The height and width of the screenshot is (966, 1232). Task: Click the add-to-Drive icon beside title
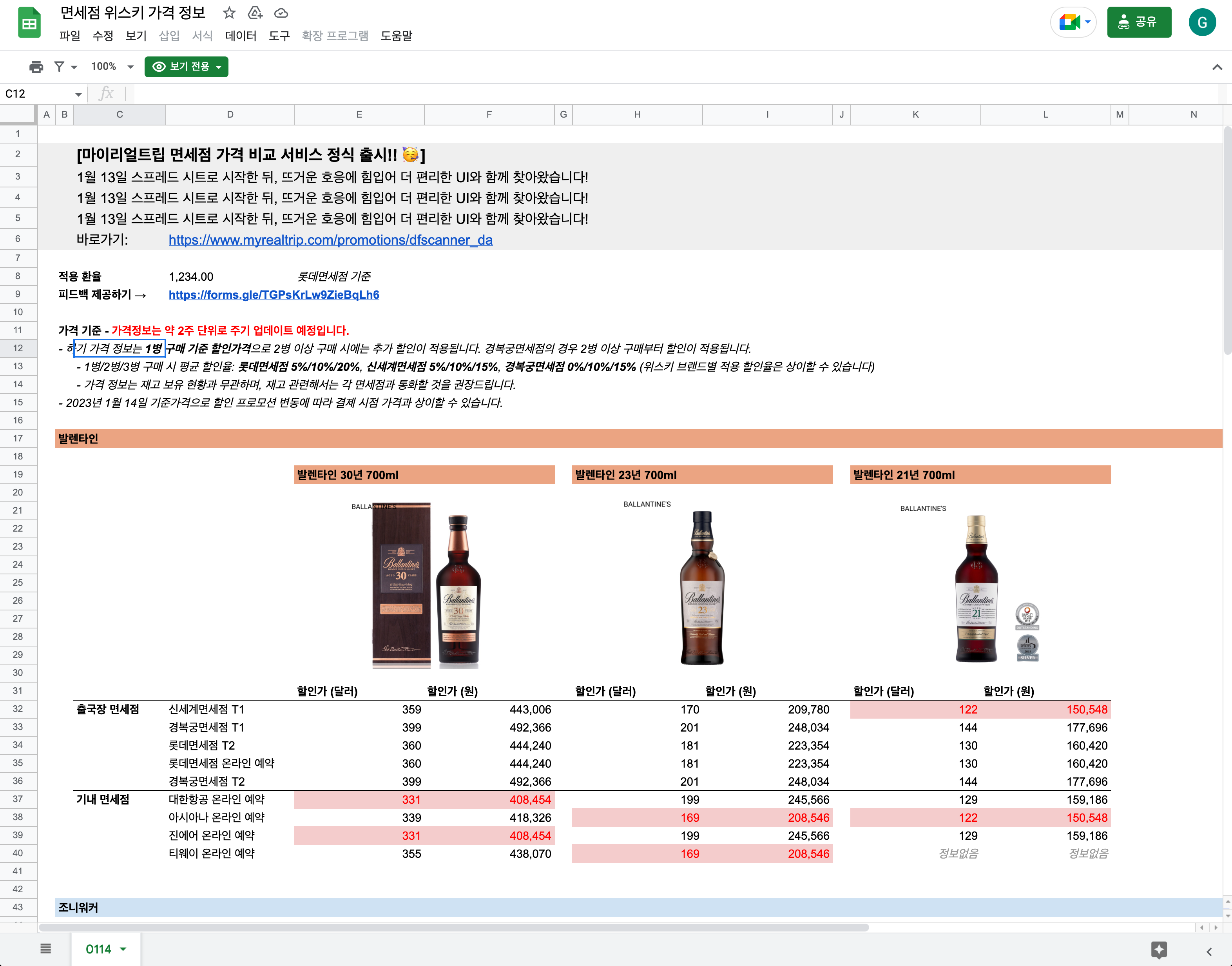255,13
